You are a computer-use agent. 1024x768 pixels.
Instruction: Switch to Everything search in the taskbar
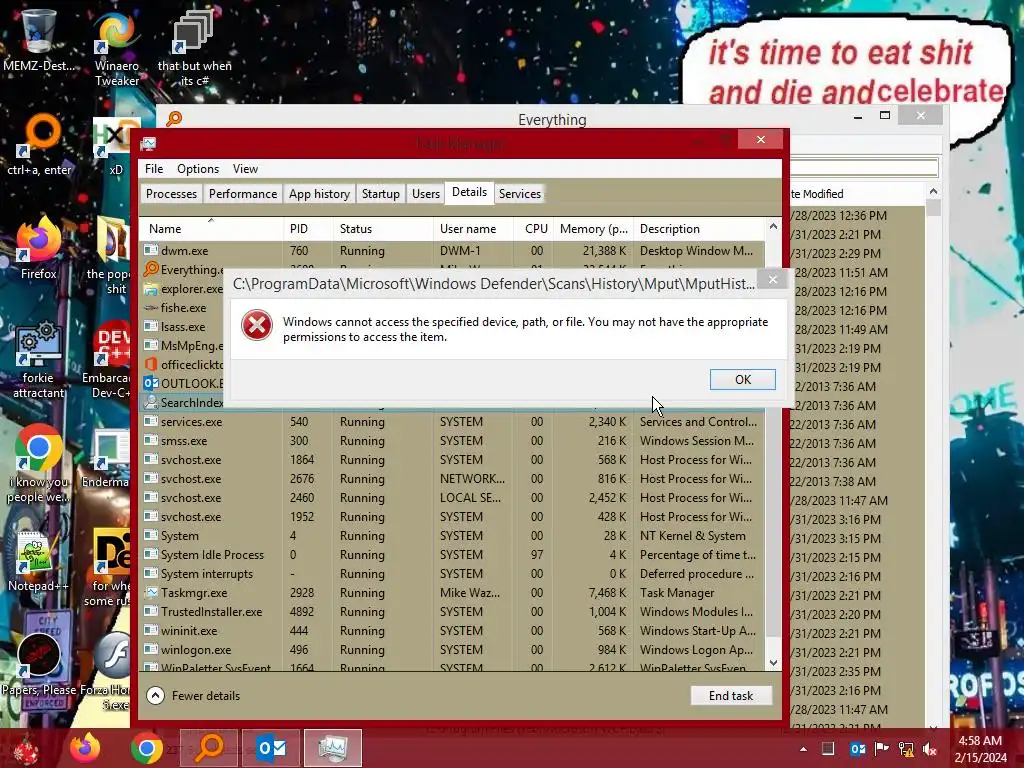(209, 748)
